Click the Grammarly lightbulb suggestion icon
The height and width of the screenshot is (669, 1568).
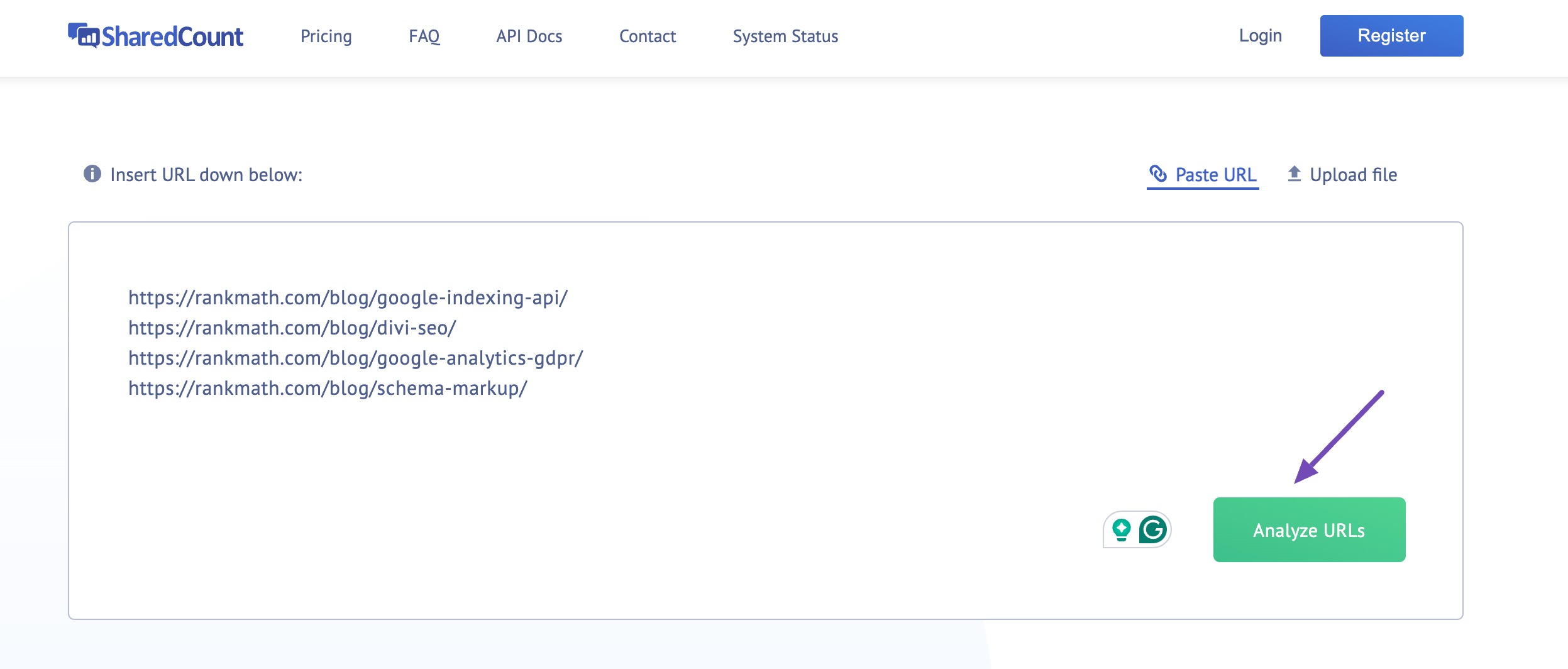pyautogui.click(x=1121, y=529)
